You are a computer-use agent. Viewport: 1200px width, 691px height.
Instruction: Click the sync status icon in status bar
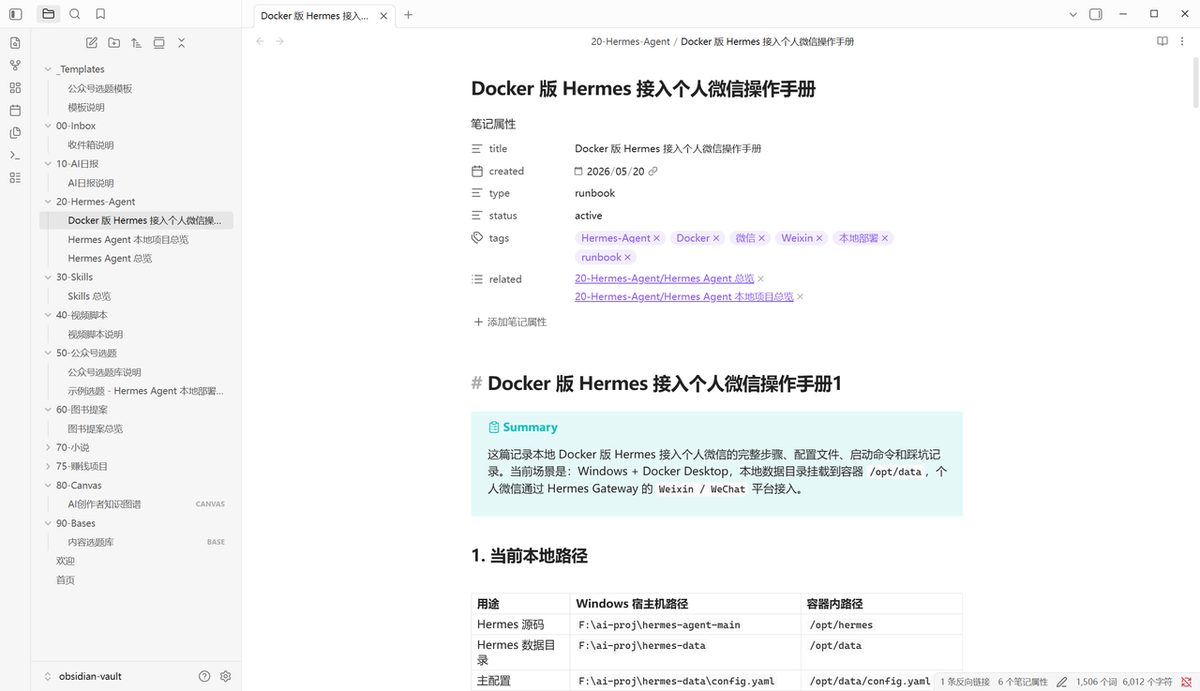click(1186, 681)
